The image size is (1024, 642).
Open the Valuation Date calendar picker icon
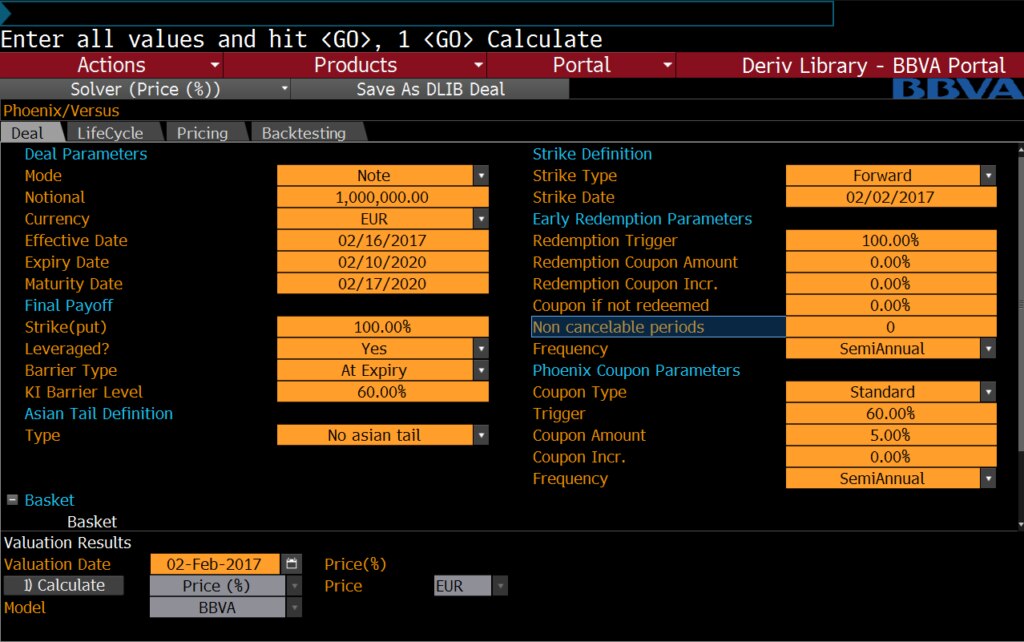tap(291, 564)
